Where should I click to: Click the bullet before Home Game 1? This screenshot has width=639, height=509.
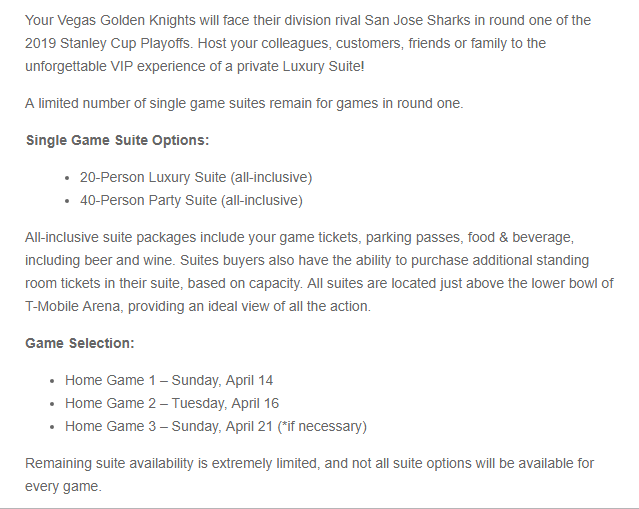point(52,381)
